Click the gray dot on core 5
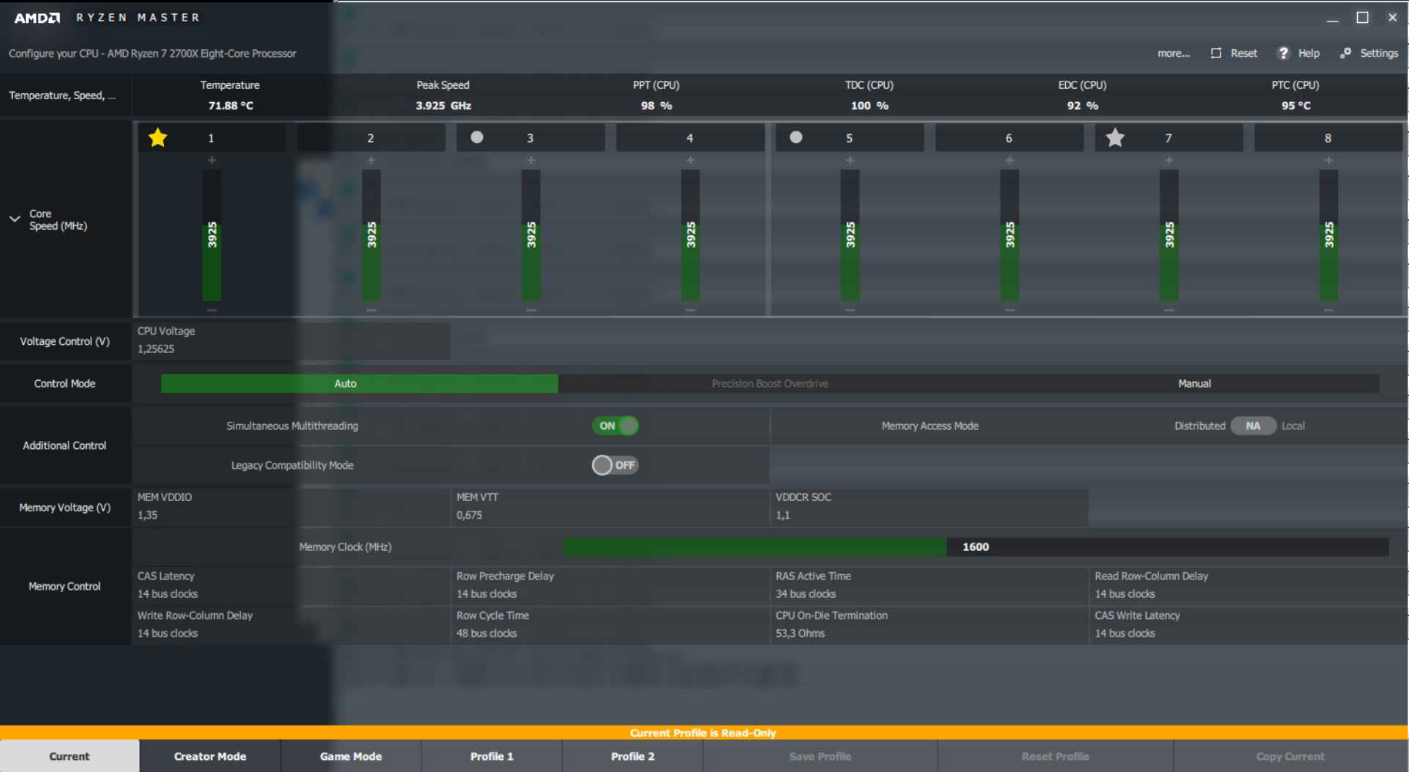 pyautogui.click(x=796, y=137)
